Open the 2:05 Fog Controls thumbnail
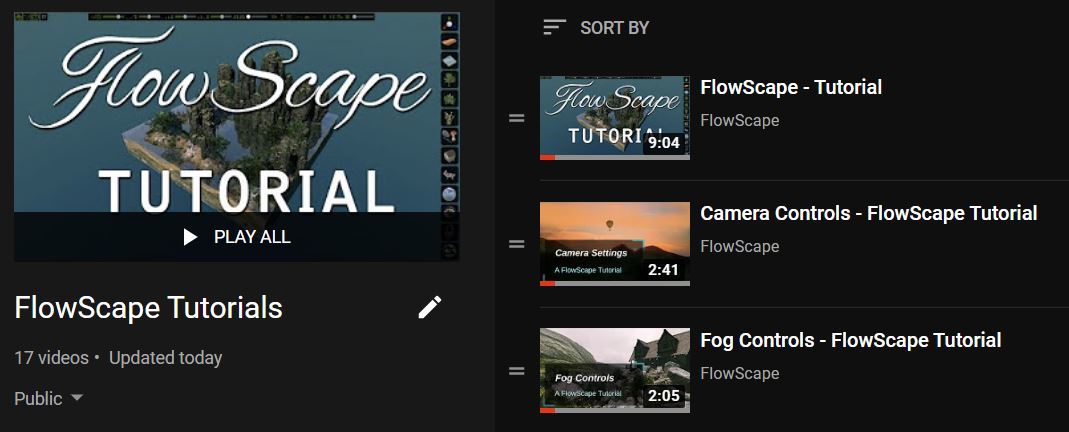Viewport: 1069px width, 432px height. coord(615,371)
